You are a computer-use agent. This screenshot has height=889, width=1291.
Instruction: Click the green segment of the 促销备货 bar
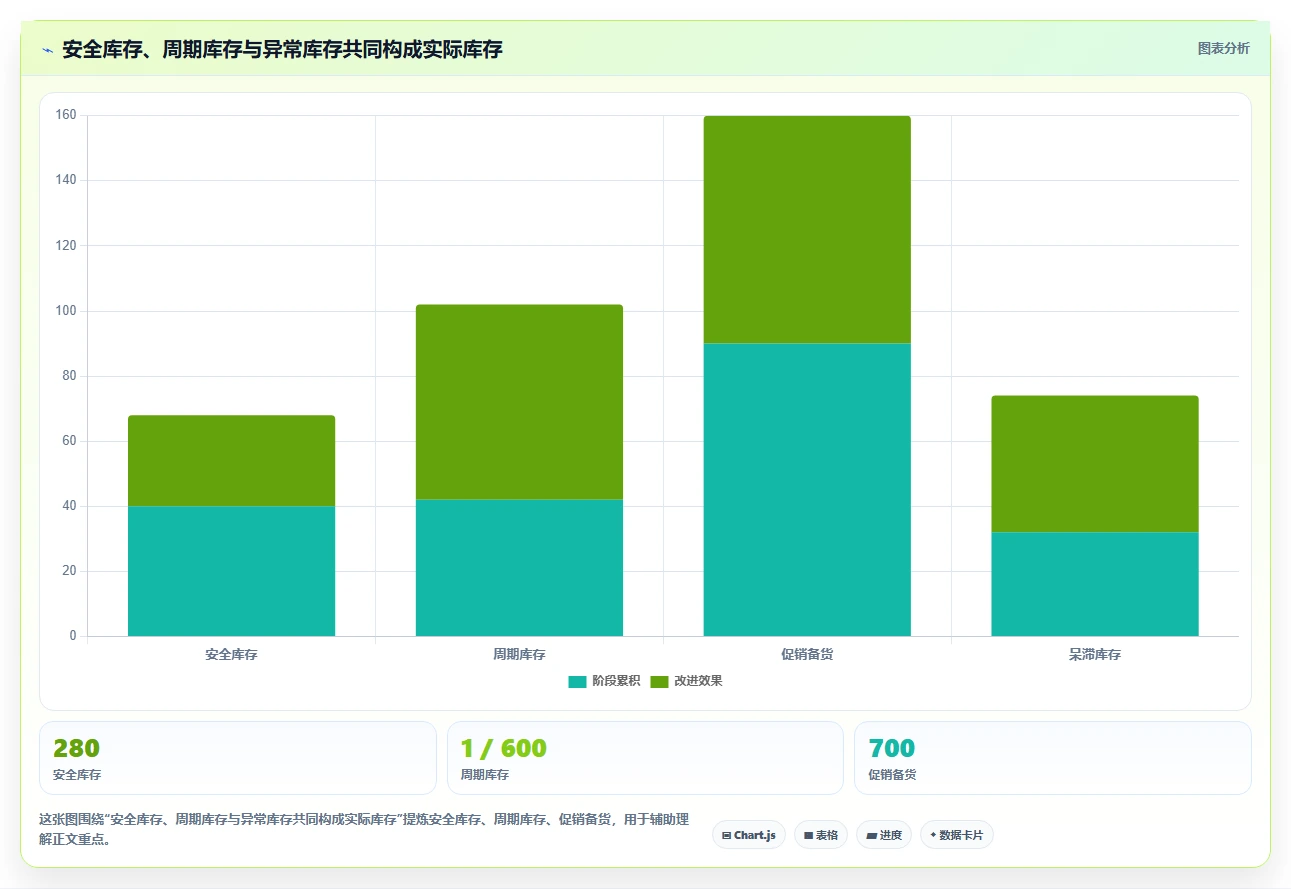click(807, 229)
